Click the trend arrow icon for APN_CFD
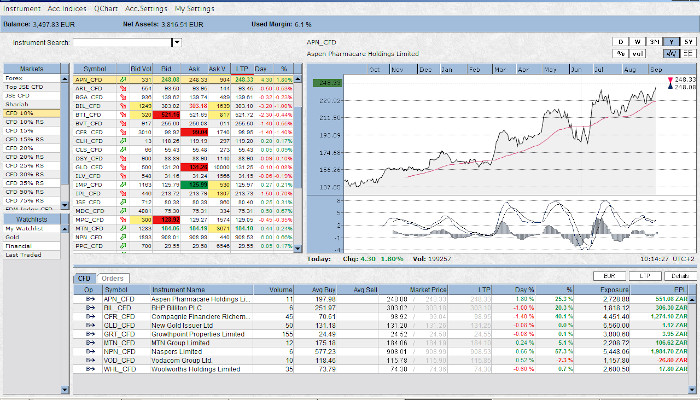Screen dimensions: 700x400 point(122,77)
